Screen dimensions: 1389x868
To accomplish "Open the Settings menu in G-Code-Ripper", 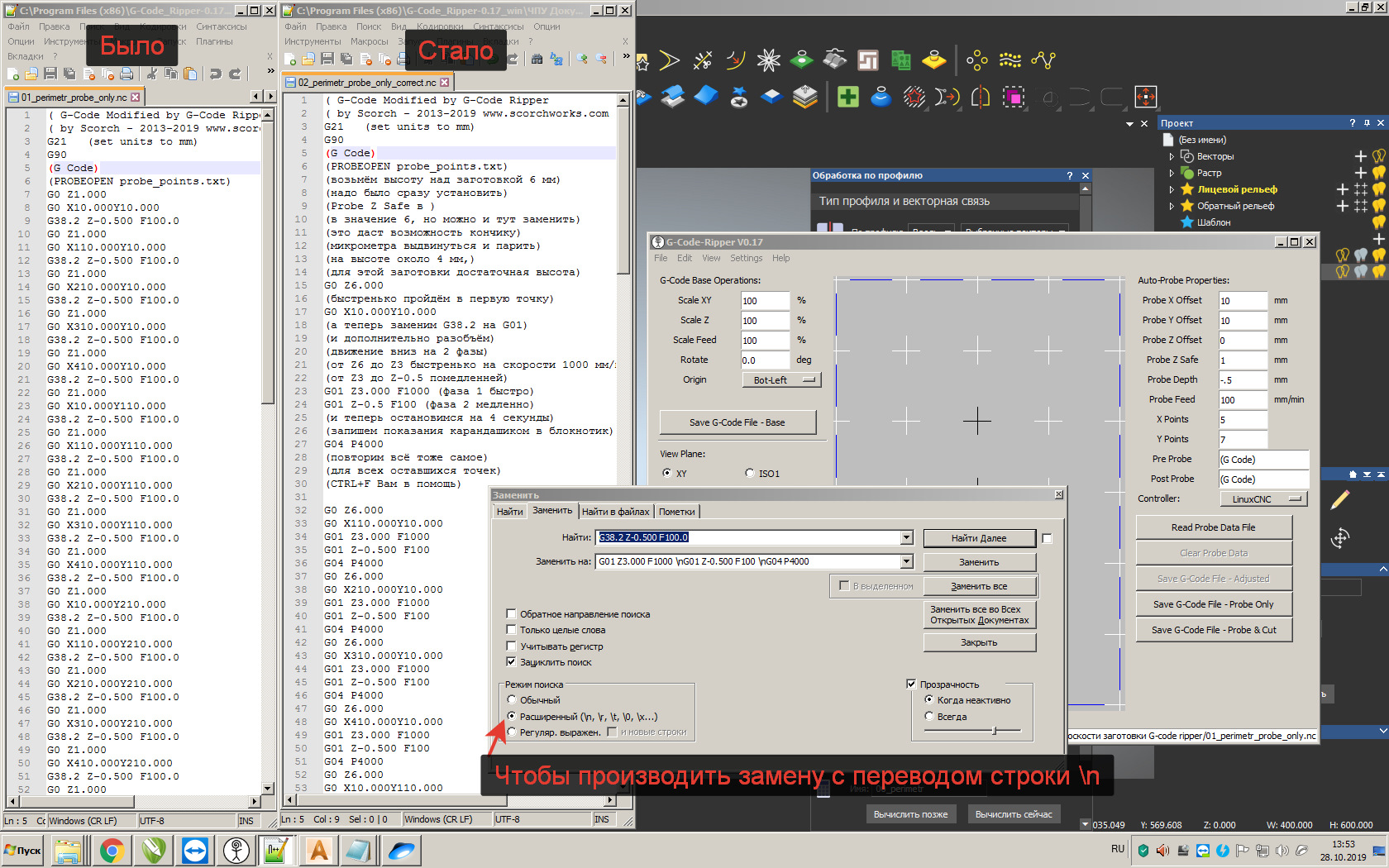I will (746, 258).
